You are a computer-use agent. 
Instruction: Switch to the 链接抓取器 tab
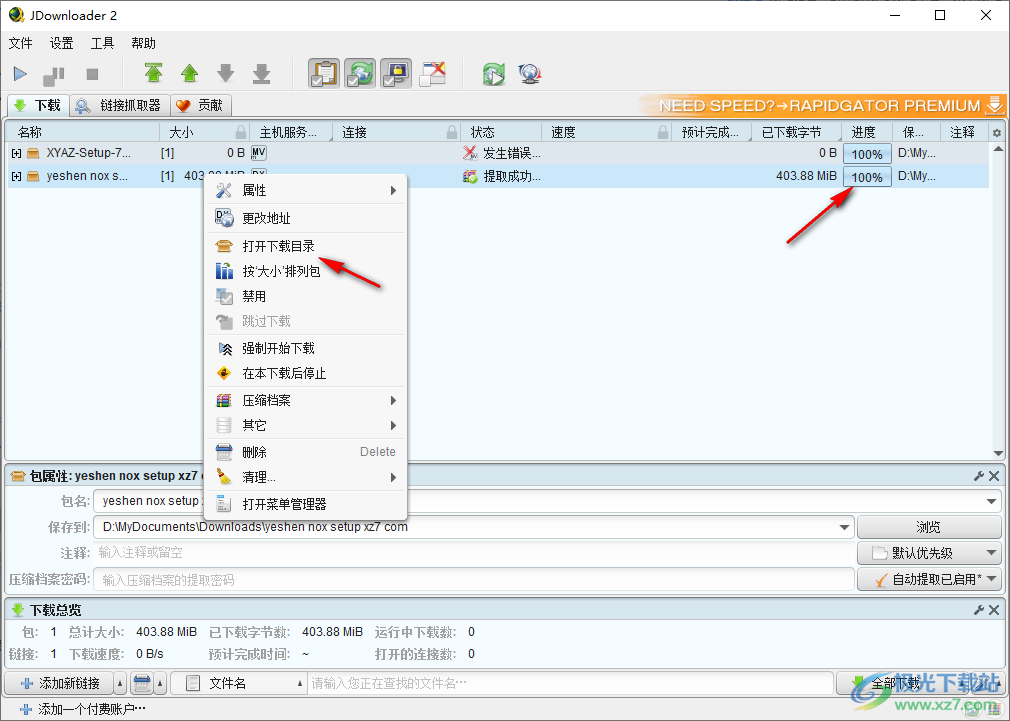coord(119,105)
